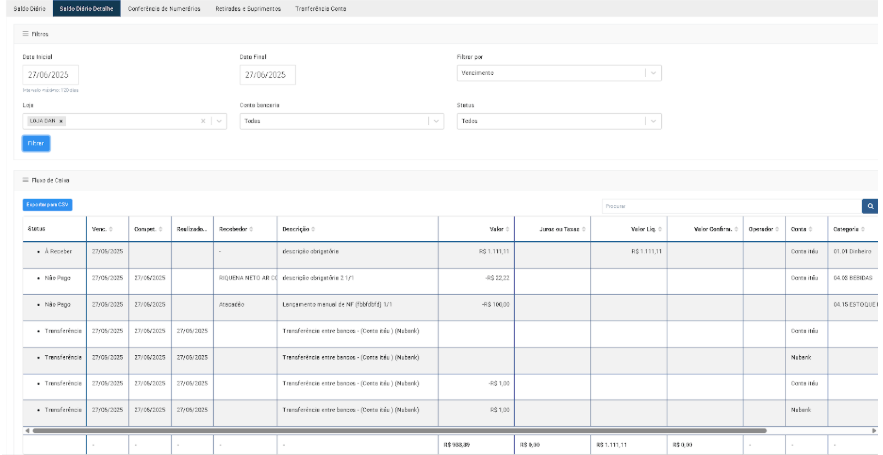The image size is (883, 455).
Task: Go to the Retiradas e Suprimentos tab
Action: [248, 9]
